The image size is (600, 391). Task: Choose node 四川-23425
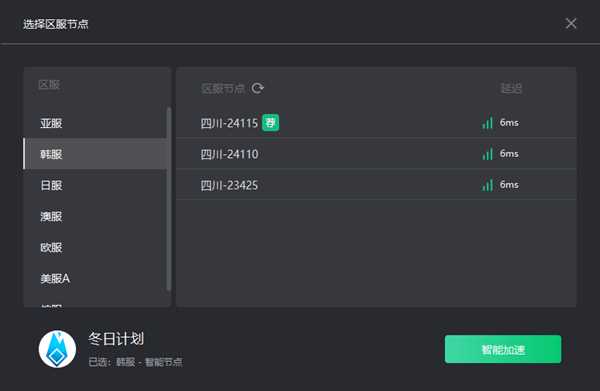tap(376, 185)
